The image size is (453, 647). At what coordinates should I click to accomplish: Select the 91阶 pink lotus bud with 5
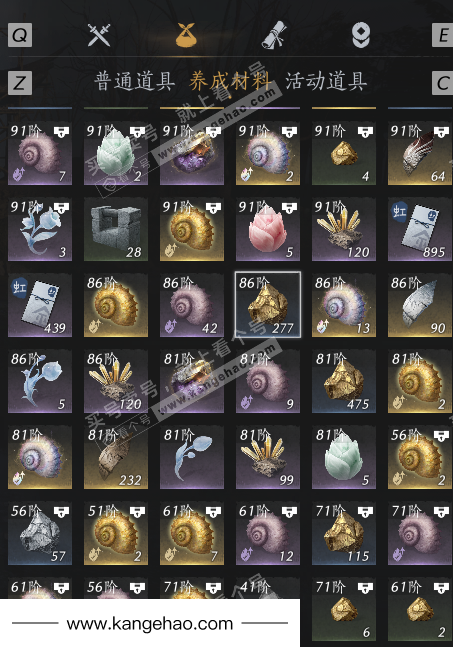point(268,229)
